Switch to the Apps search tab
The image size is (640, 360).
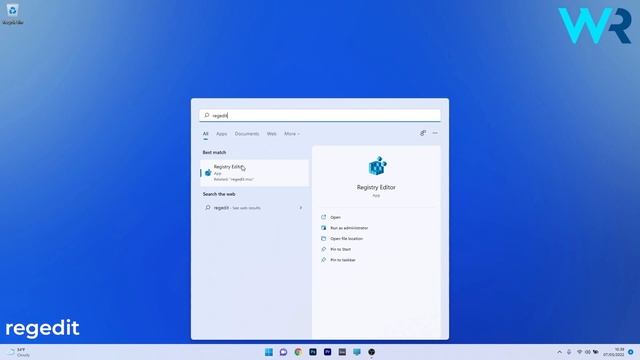221,134
